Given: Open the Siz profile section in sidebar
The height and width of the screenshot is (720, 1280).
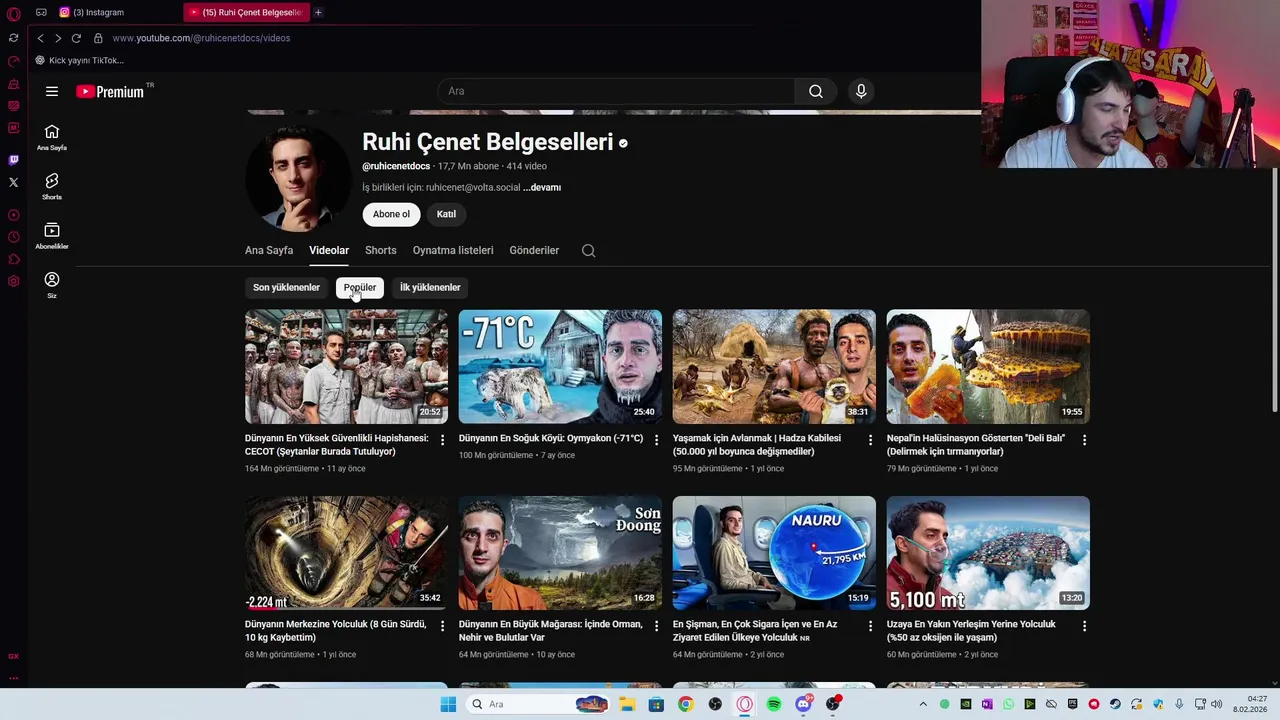Looking at the screenshot, I should [52, 285].
